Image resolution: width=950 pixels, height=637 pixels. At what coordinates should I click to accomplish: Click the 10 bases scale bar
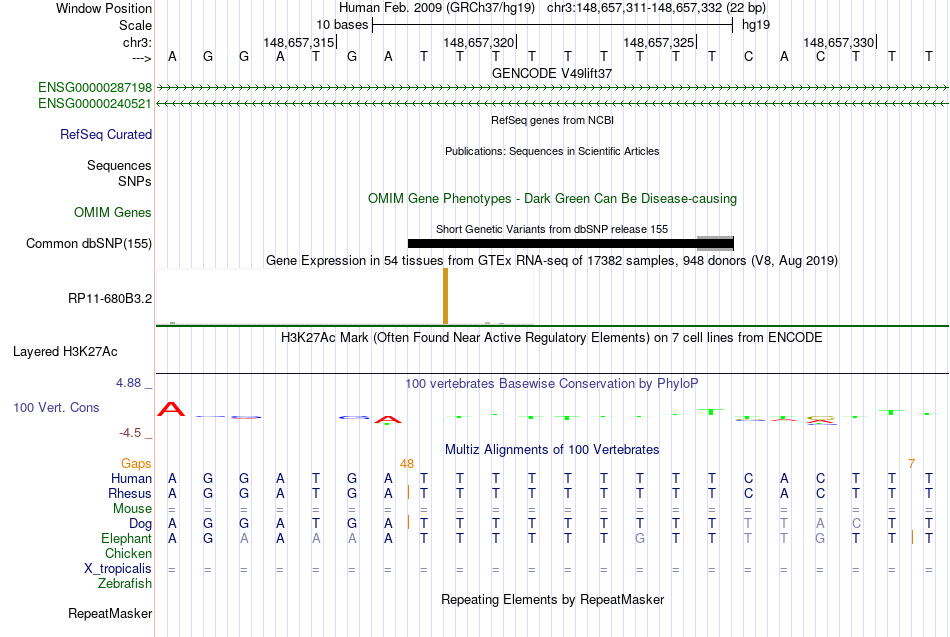coord(552,25)
